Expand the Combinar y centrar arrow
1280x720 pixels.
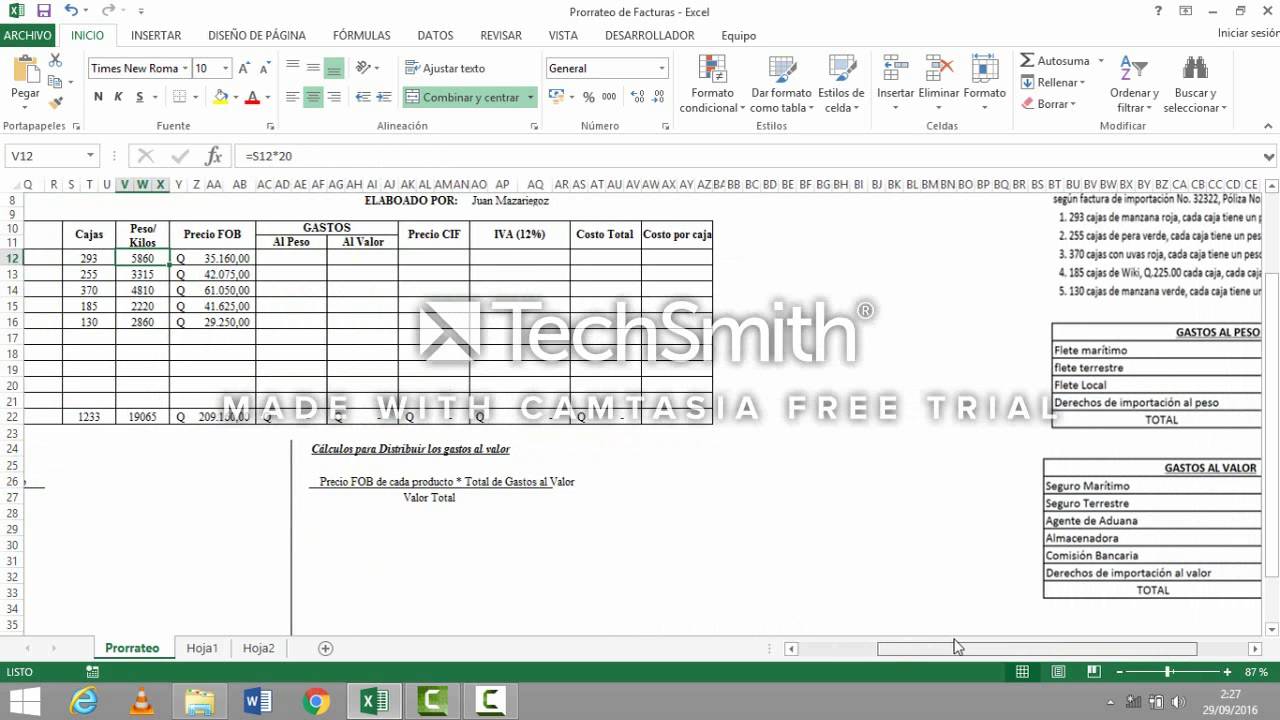(531, 97)
